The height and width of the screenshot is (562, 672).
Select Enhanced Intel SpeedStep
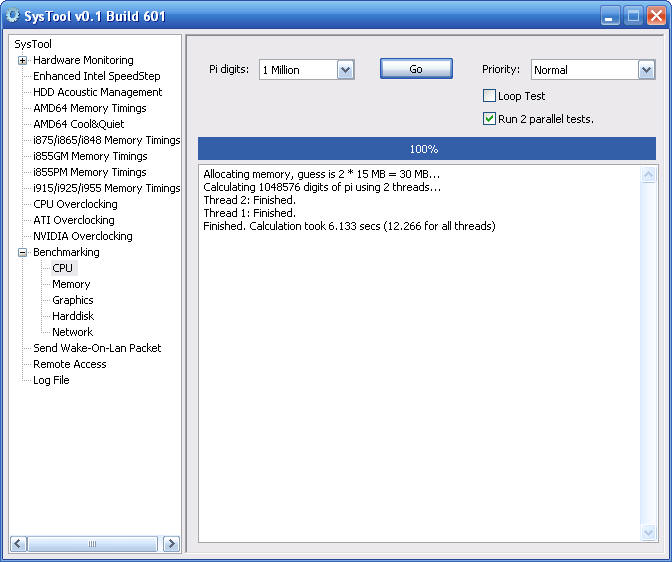pyautogui.click(x=96, y=76)
